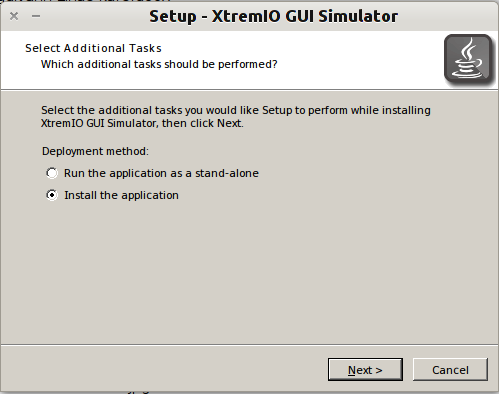The height and width of the screenshot is (394, 499).
Task: Choose the Install the application radio circle
Action: click(x=52, y=195)
